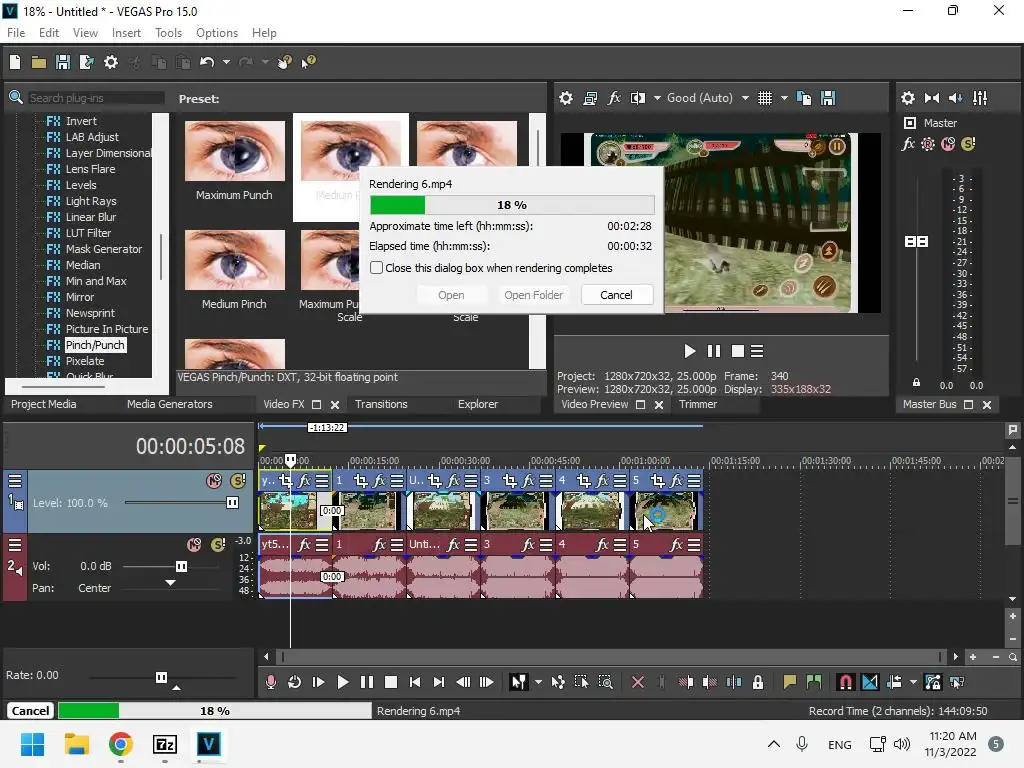Open the edit tool dropdown arrow in transport bar
1024x768 pixels.
coord(538,682)
